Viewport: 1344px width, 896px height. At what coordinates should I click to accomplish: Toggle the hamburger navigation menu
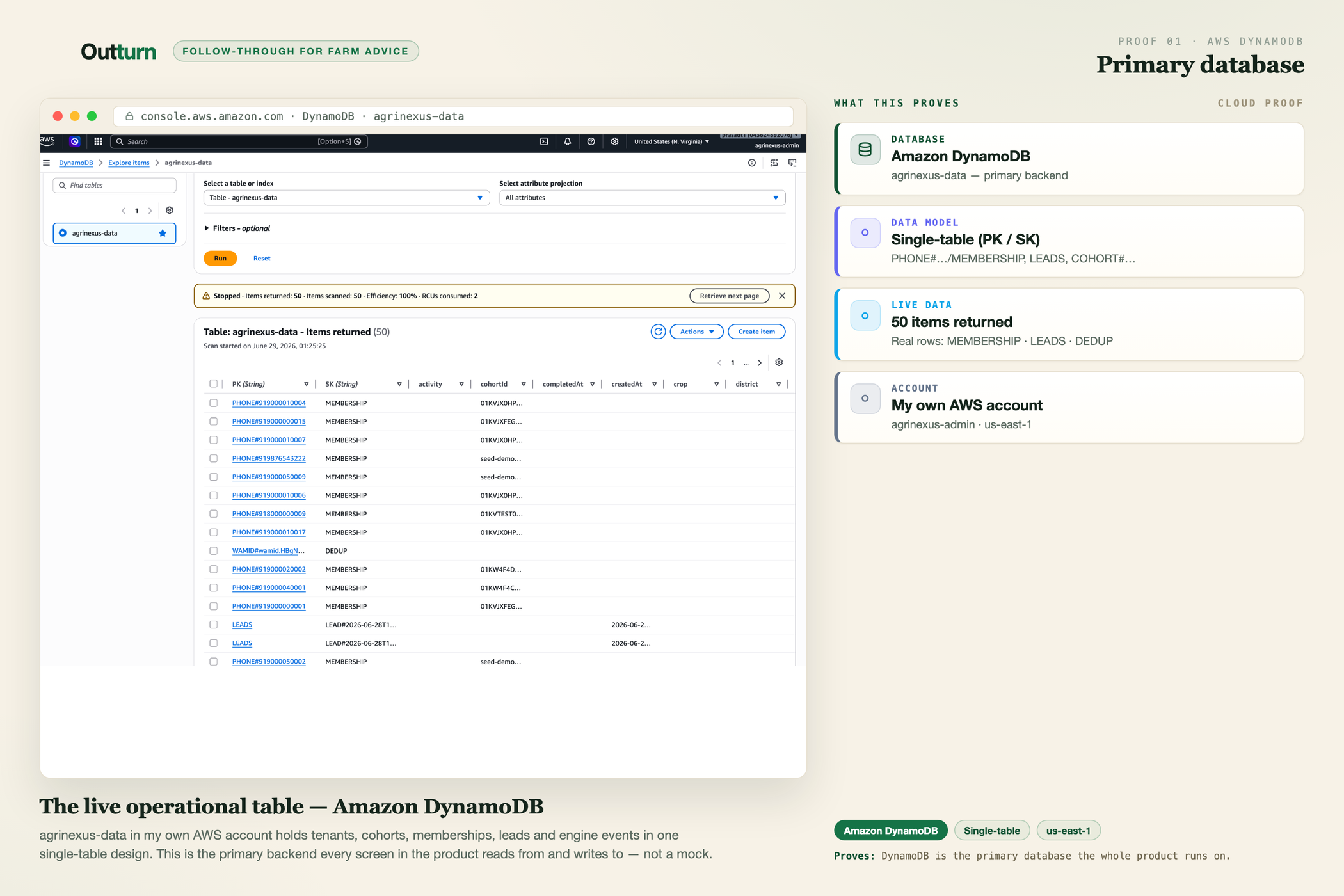(x=47, y=163)
